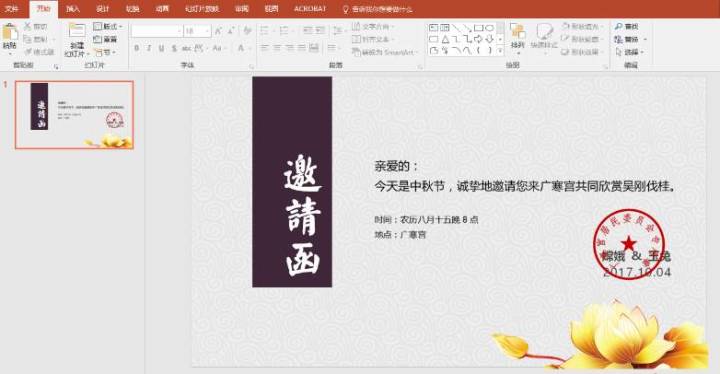Decrease the paragraph indent level
Viewport: 720px width, 374px height.
tap(307, 31)
